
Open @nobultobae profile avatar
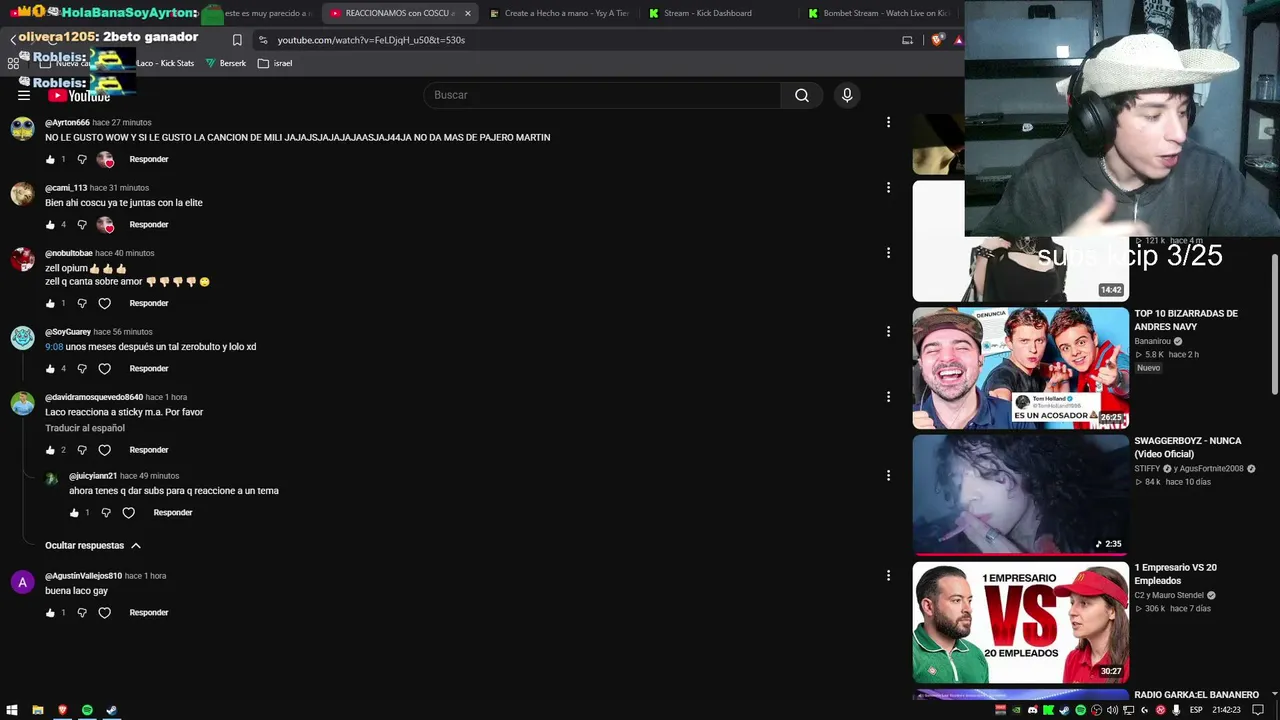point(22,259)
